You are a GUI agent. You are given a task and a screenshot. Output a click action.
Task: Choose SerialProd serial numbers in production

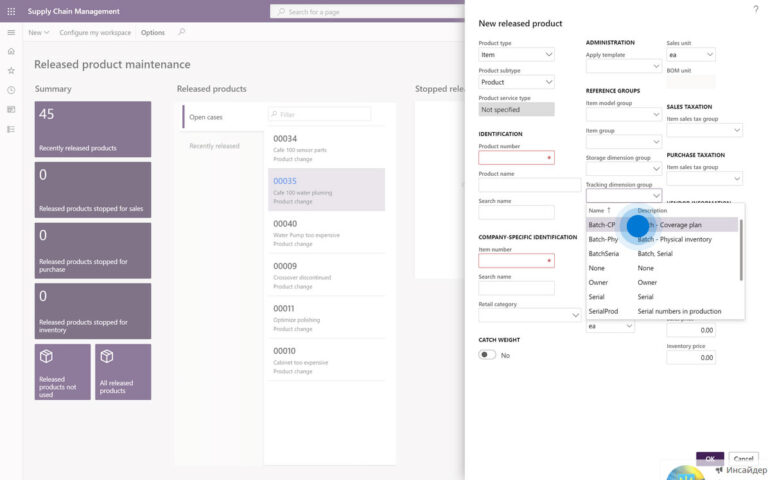point(662,311)
